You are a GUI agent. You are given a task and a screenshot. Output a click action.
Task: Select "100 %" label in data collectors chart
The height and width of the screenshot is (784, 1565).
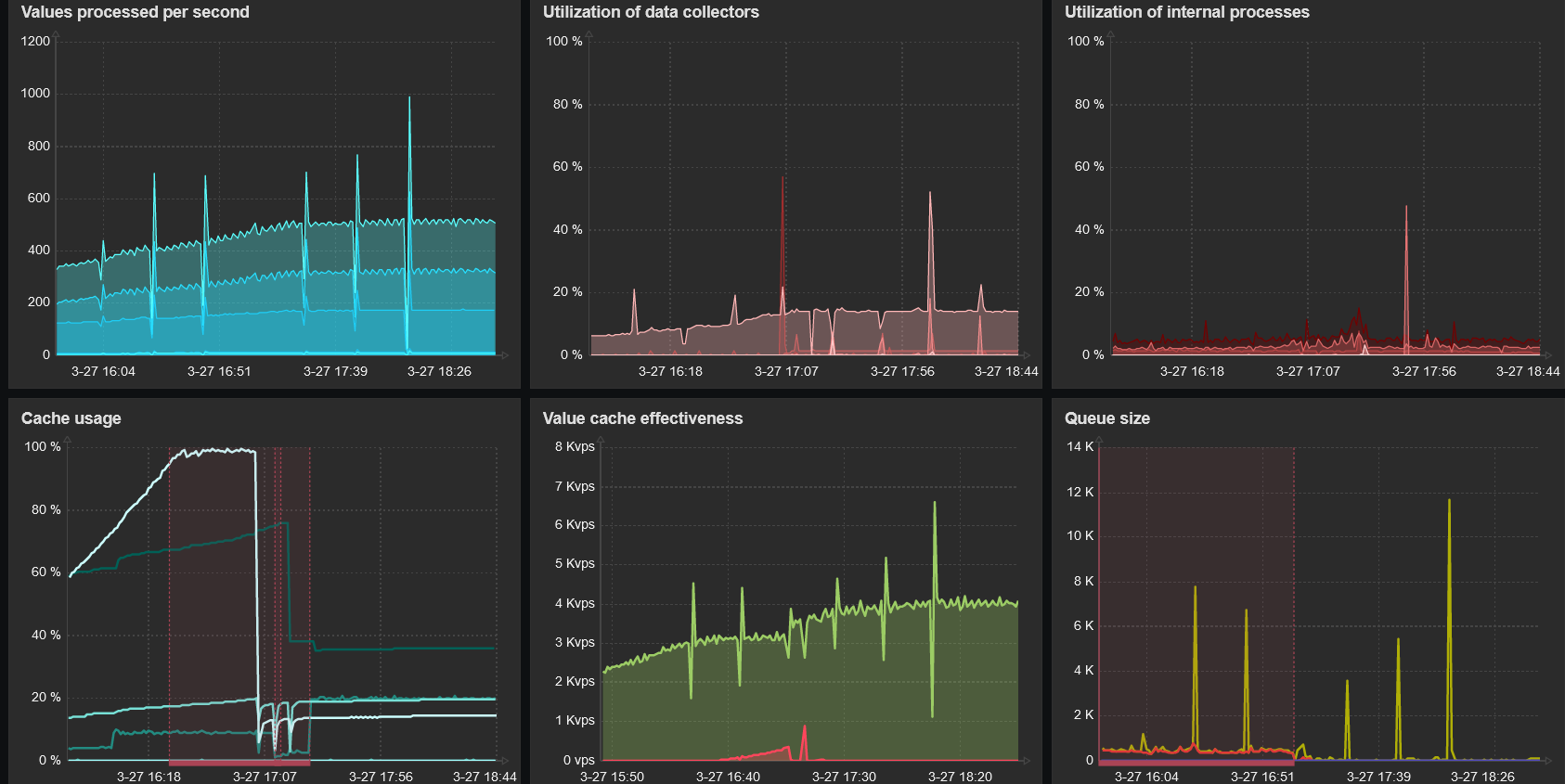[x=564, y=41]
